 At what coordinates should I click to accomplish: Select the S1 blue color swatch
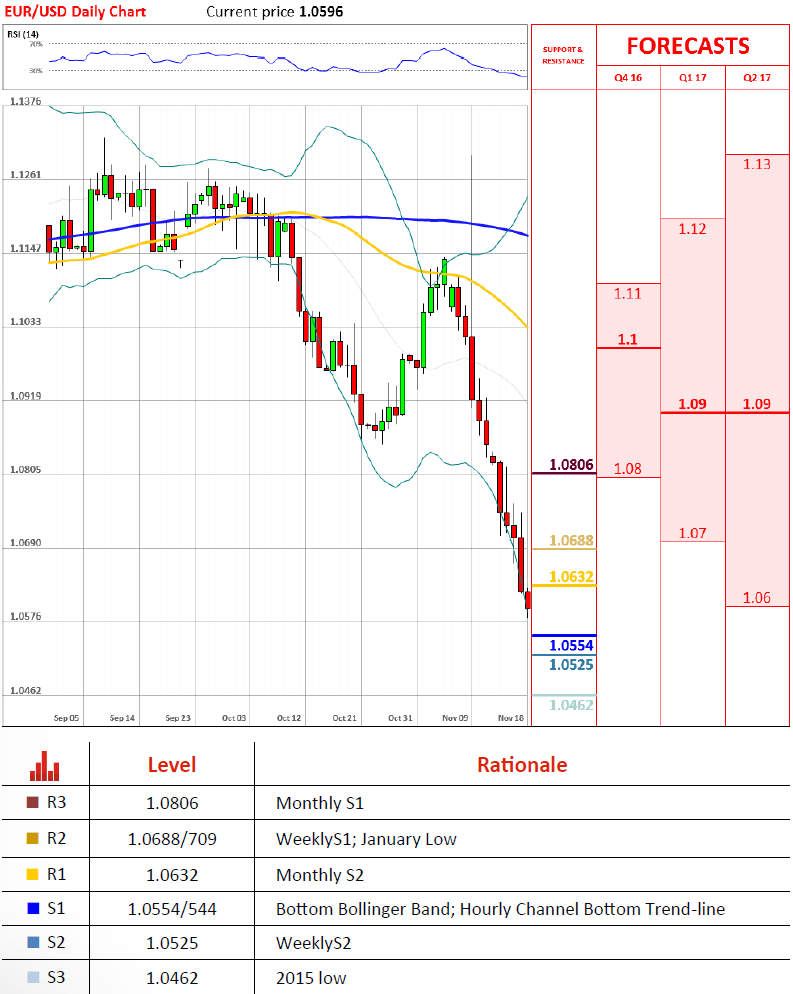(33, 909)
